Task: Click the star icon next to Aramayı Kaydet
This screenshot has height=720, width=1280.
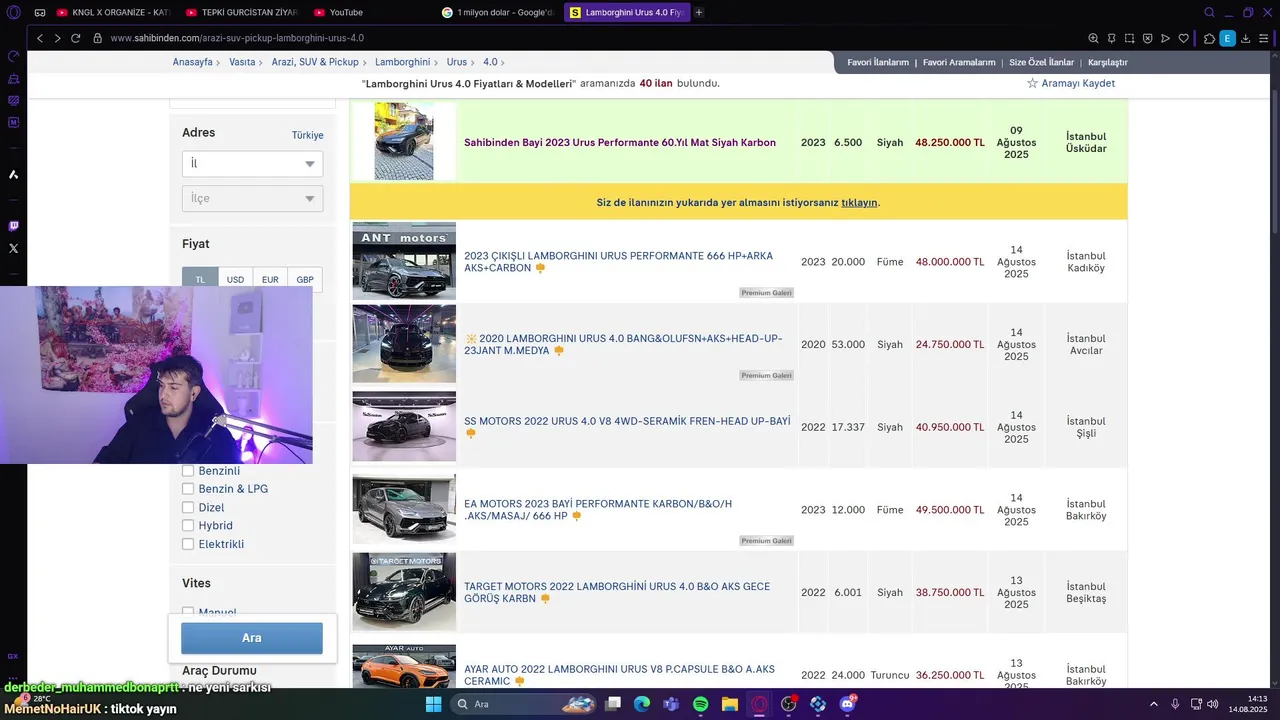Action: coord(1032,83)
